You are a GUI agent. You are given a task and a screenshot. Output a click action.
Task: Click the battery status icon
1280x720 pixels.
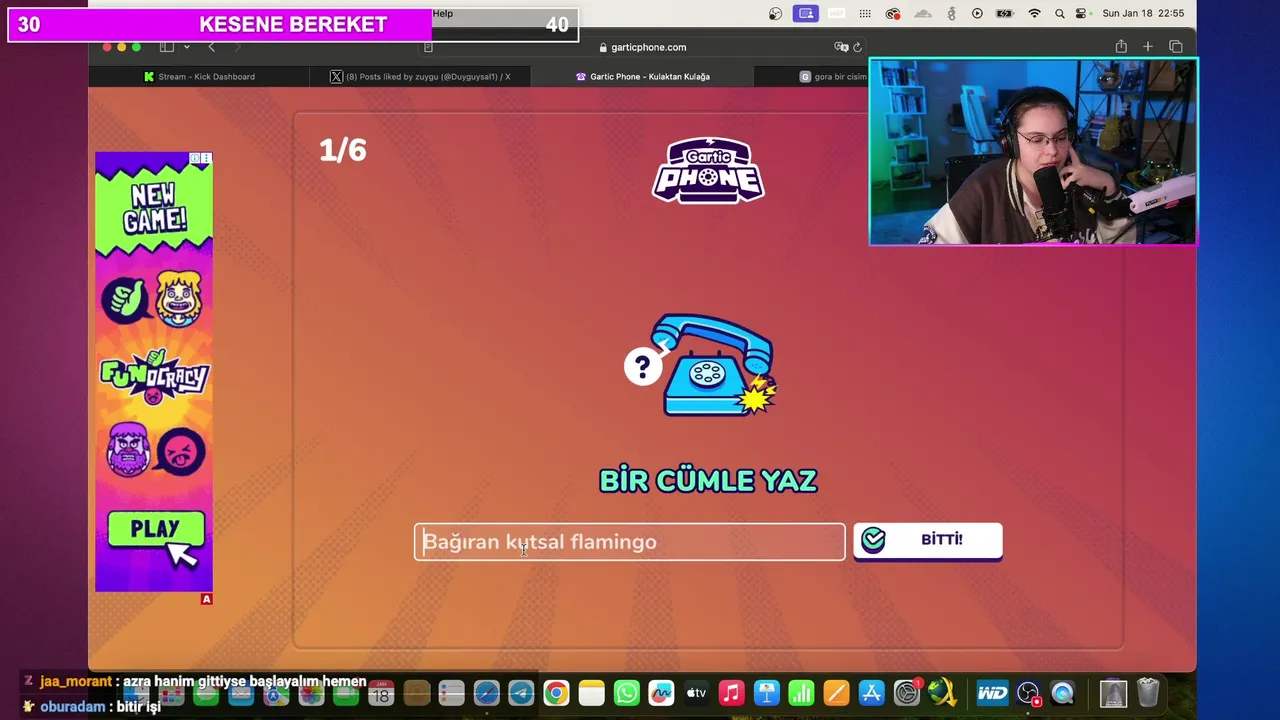coord(1006,13)
